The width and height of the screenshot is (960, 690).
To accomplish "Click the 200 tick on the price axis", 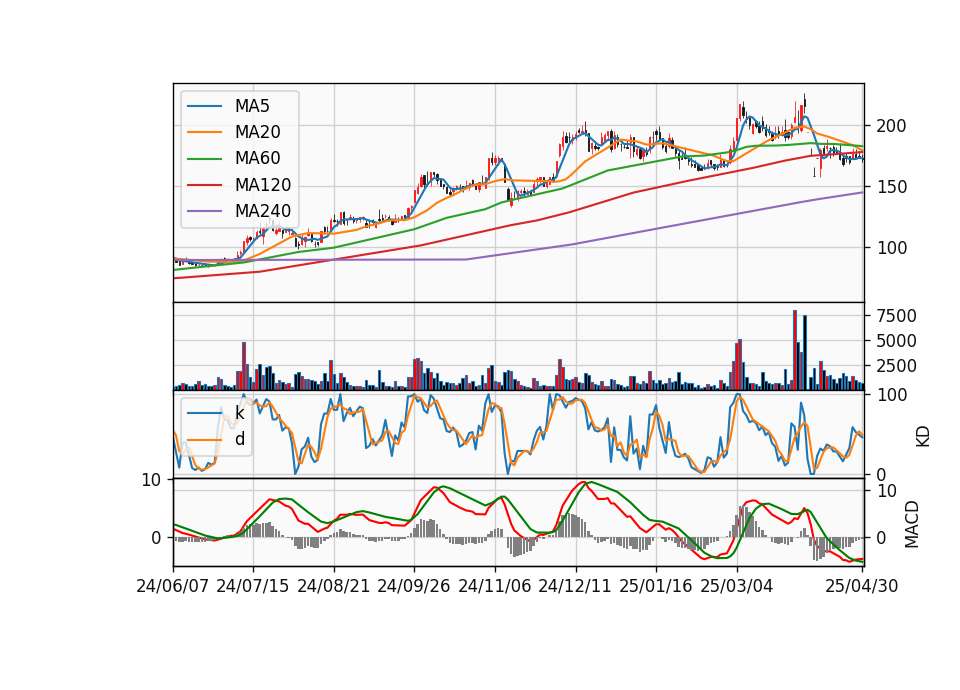I will pos(891,126).
